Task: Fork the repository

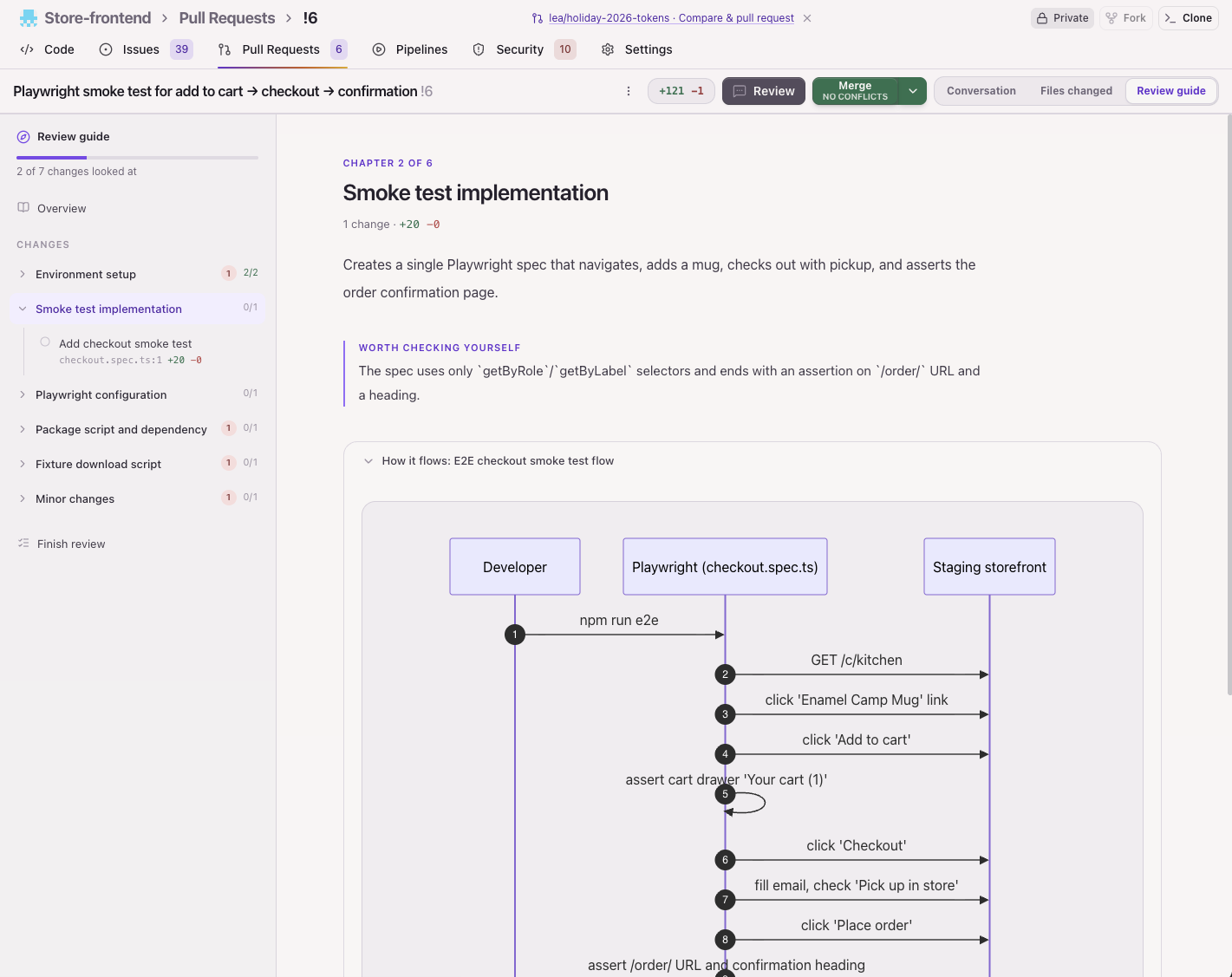Action: pyautogui.click(x=1126, y=18)
